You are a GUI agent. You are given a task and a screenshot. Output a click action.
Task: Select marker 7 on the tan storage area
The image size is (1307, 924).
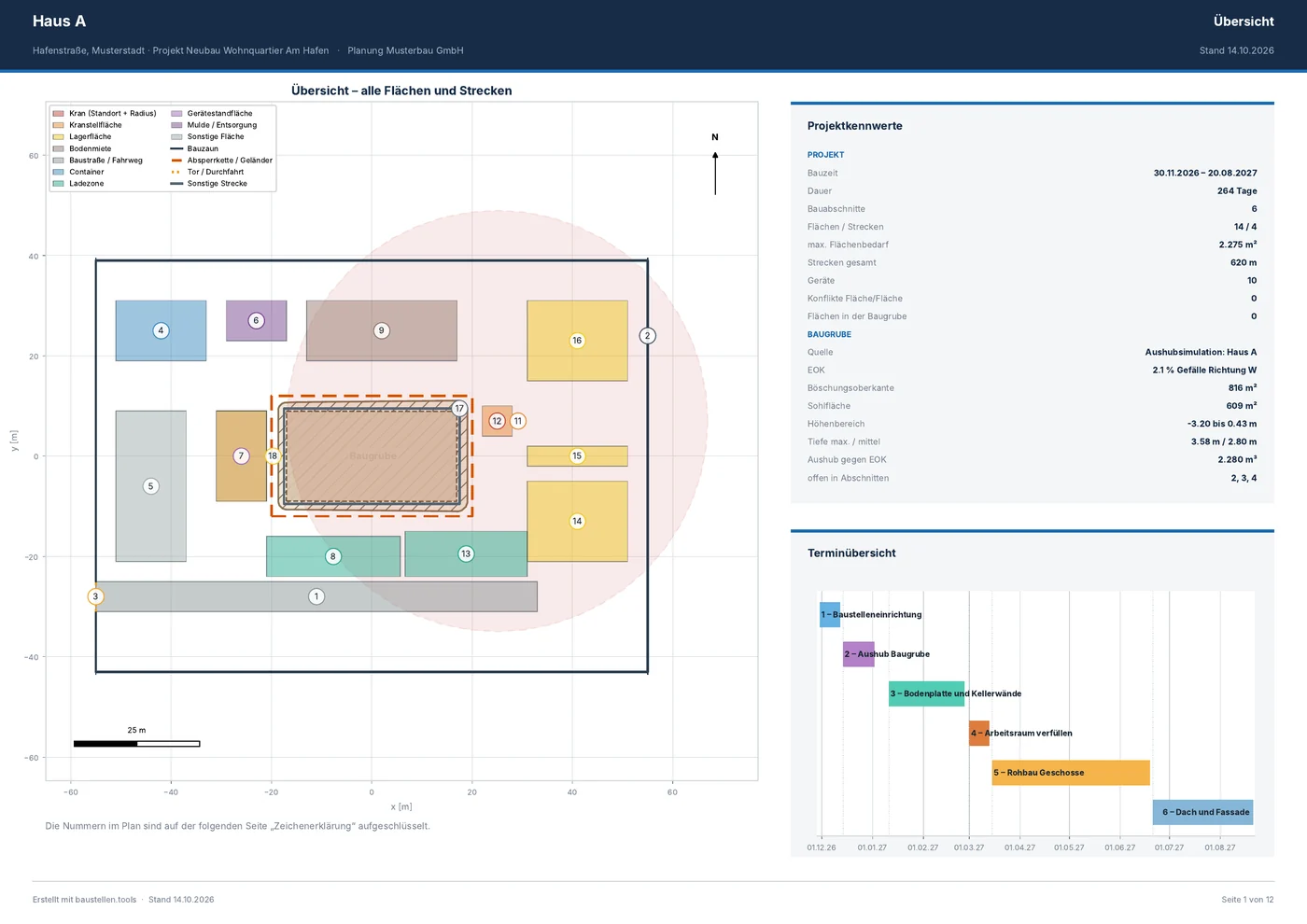coord(241,456)
